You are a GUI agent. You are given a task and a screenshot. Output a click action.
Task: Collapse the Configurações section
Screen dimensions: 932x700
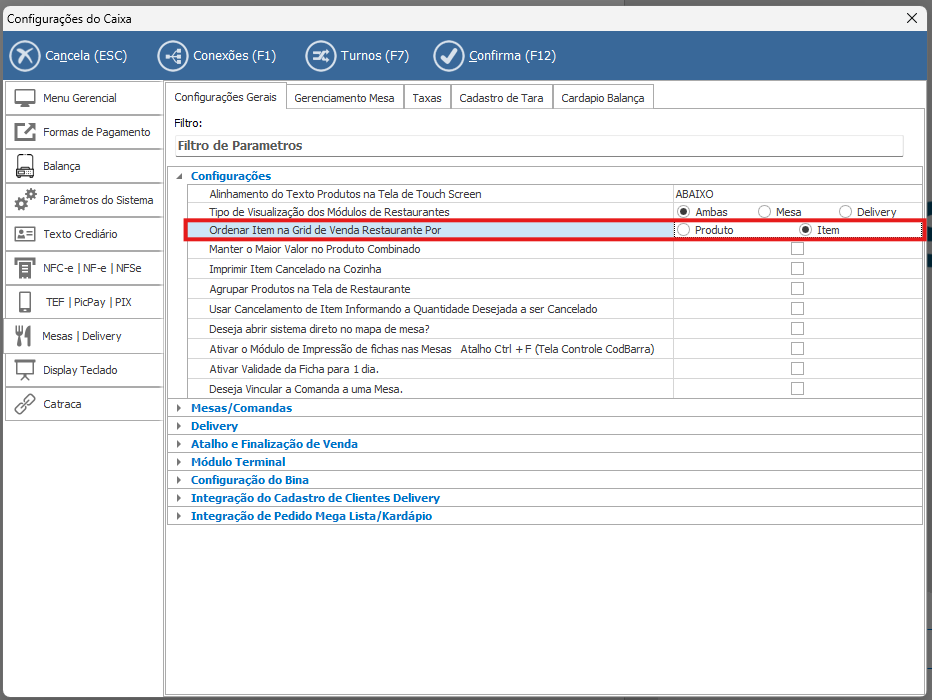(x=179, y=176)
